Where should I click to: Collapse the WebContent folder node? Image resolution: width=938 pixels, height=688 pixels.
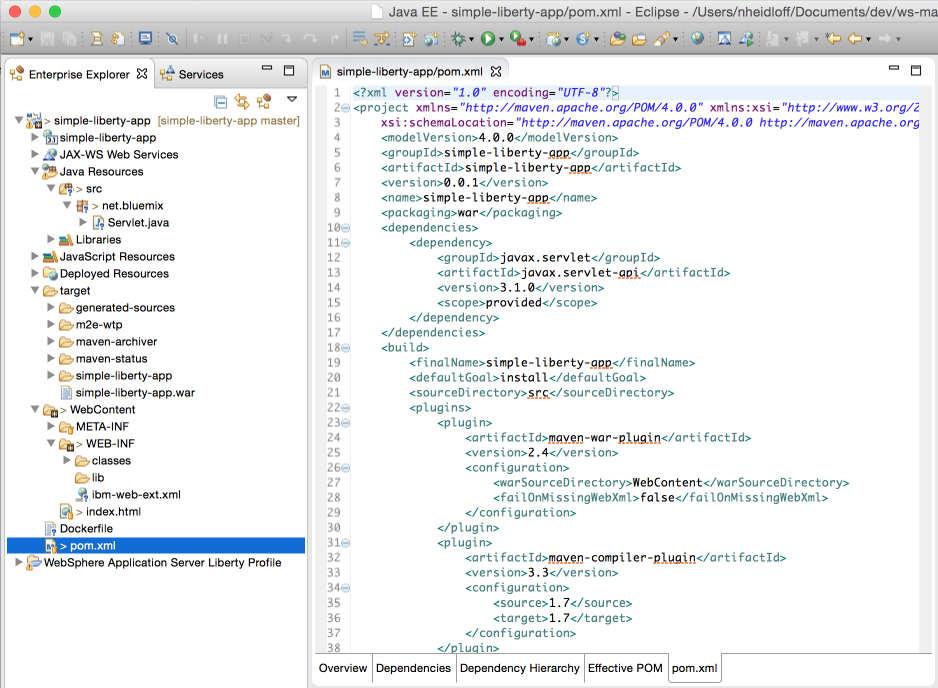click(35, 410)
